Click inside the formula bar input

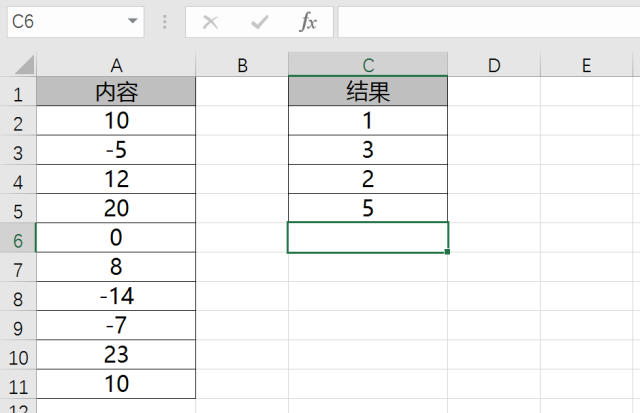(489, 22)
